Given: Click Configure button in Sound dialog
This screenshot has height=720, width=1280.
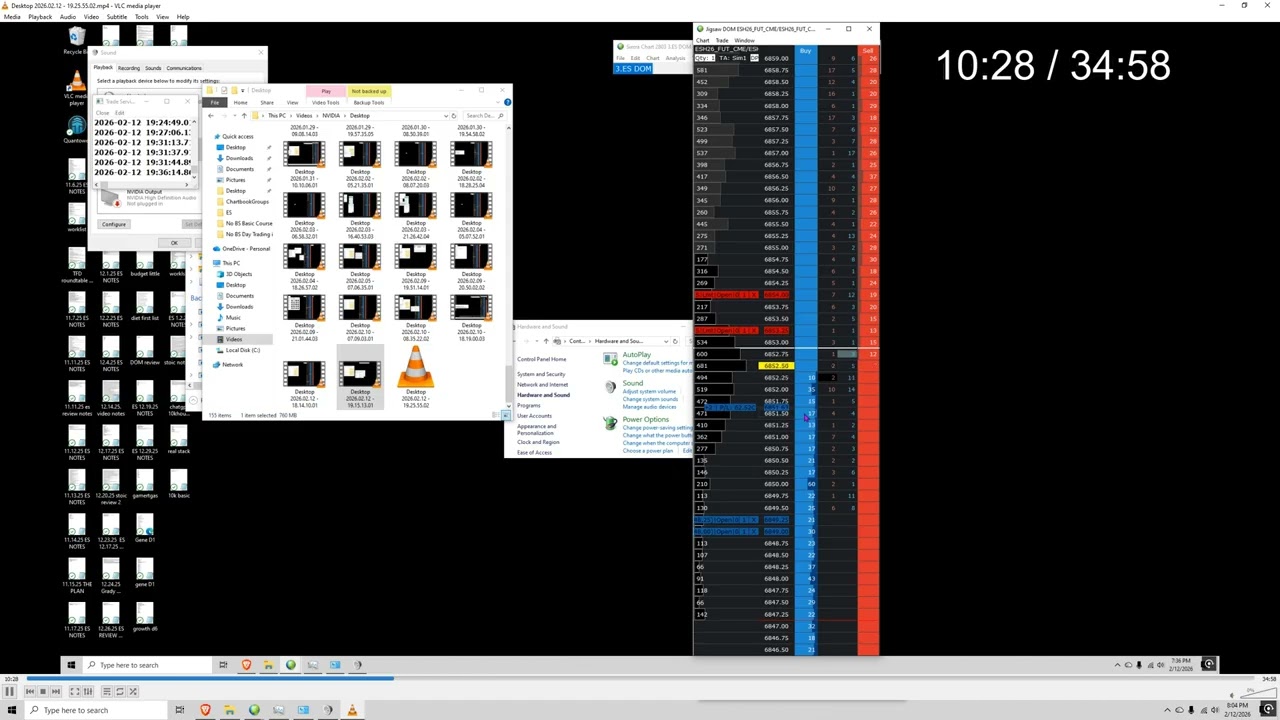Looking at the screenshot, I should point(114,224).
